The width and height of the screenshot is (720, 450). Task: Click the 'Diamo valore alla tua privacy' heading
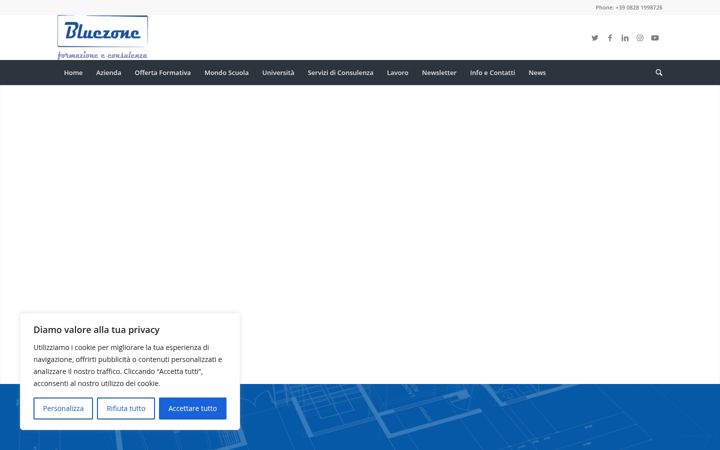coord(96,330)
